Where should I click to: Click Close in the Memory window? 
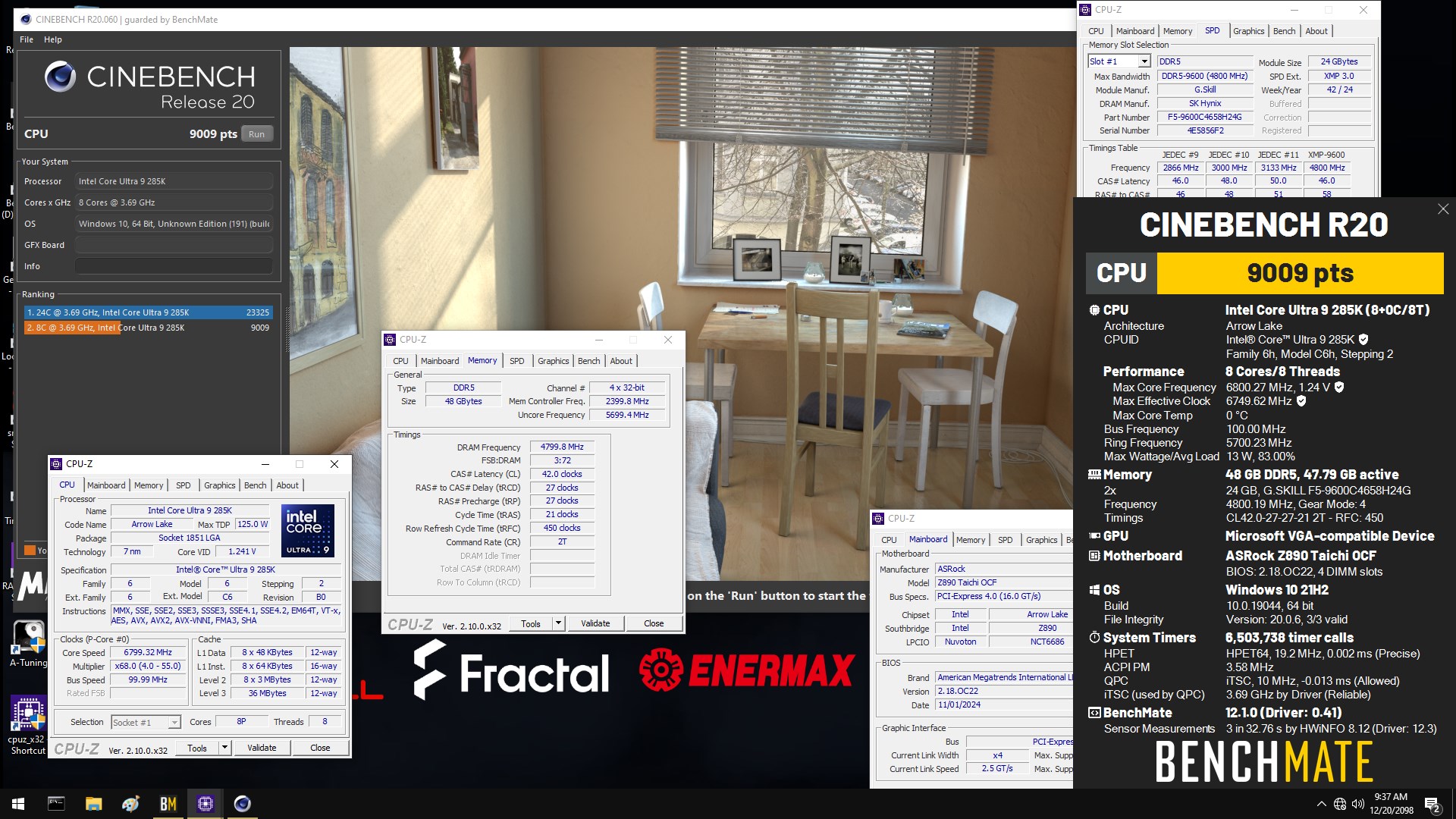(x=654, y=623)
